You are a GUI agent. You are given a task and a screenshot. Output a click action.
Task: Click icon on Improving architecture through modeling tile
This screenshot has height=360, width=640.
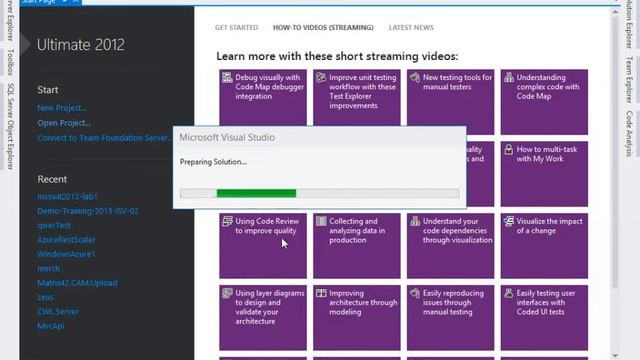click(321, 293)
